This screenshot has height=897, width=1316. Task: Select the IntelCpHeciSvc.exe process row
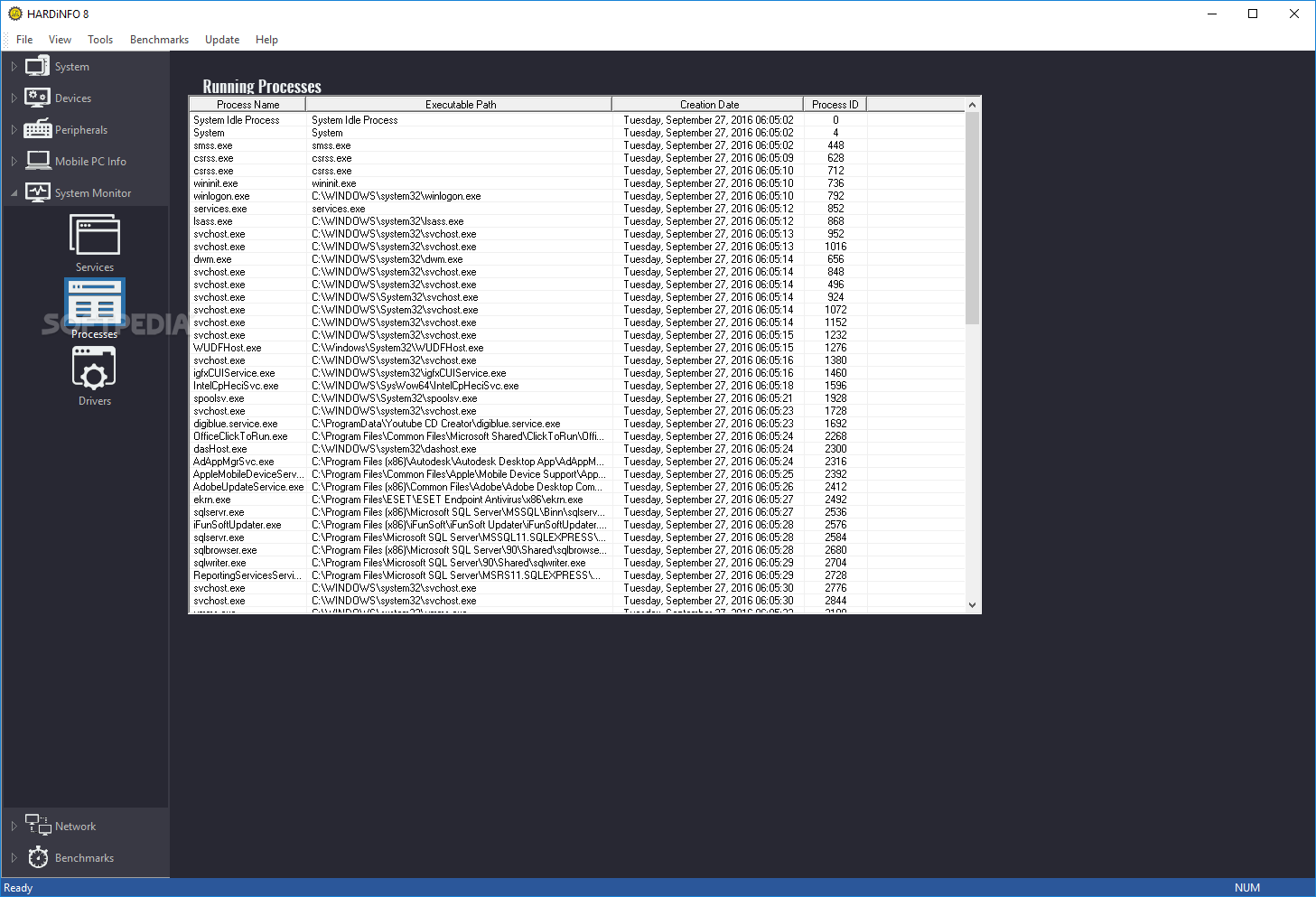[x=576, y=386]
